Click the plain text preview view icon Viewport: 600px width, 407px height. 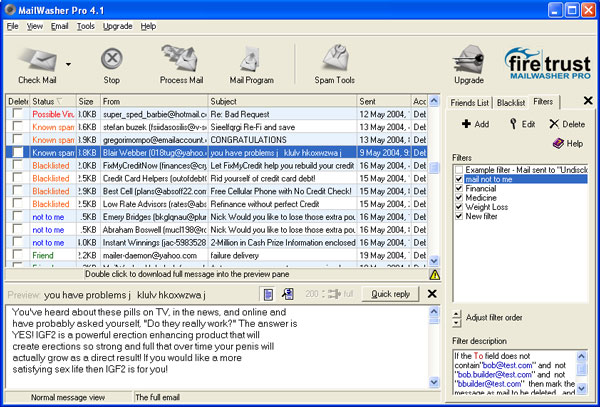[x=269, y=294]
